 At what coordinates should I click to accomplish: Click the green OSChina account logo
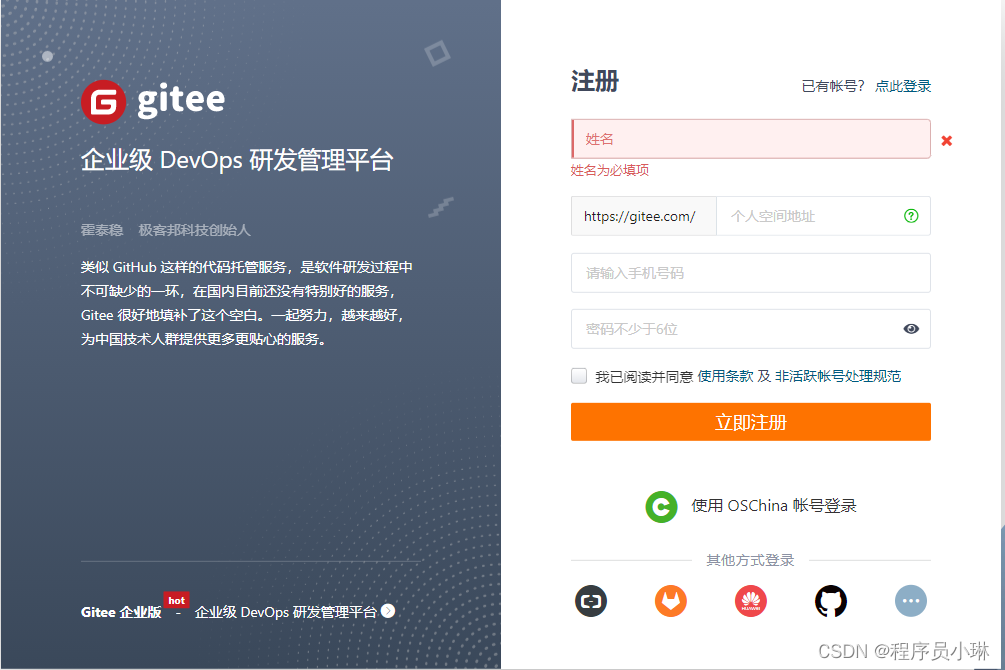[661, 507]
